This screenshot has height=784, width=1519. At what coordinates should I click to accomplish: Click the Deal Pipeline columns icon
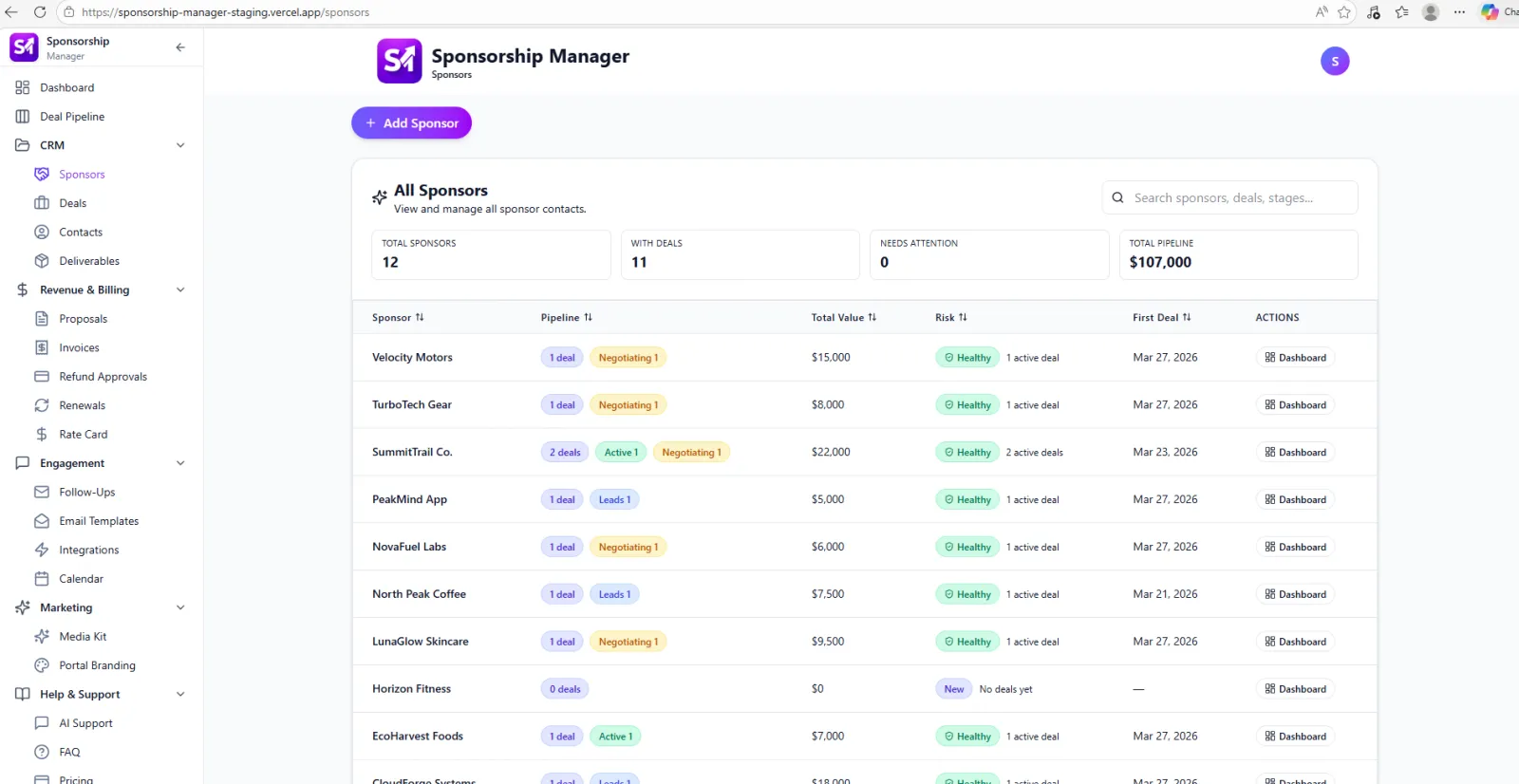pos(23,117)
